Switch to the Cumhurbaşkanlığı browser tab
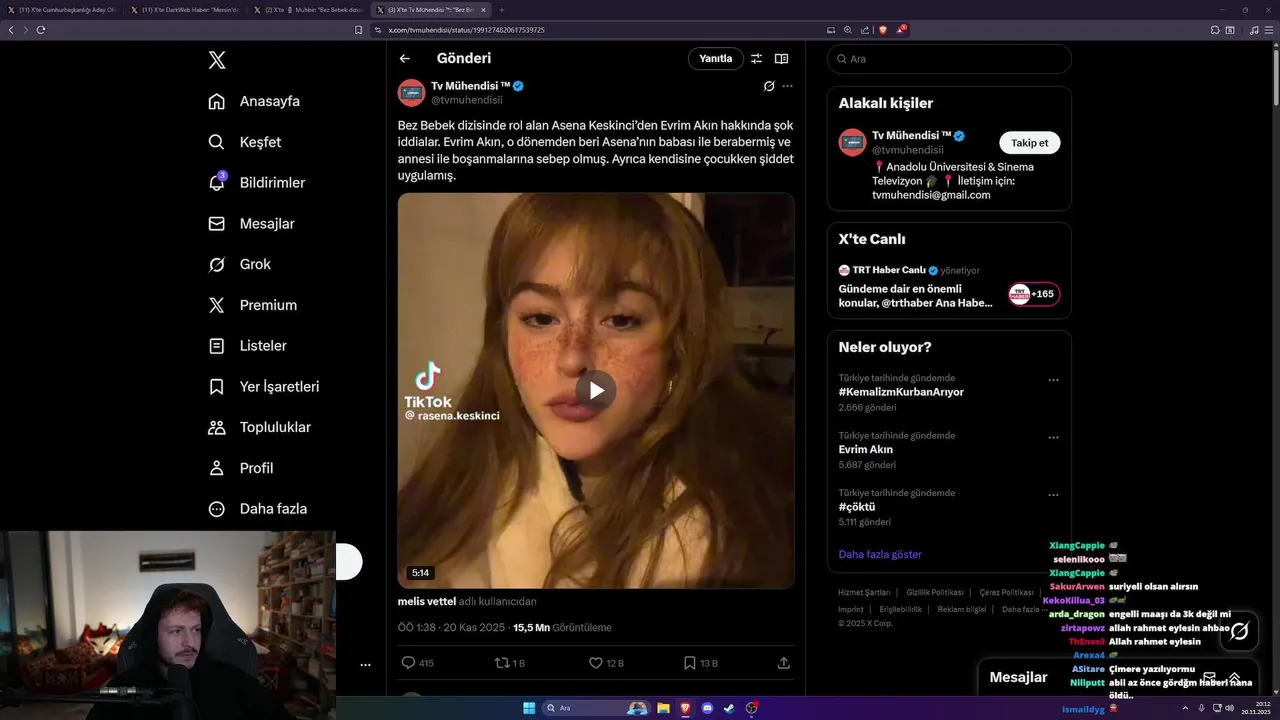The height and width of the screenshot is (720, 1280). pyautogui.click(x=61, y=9)
